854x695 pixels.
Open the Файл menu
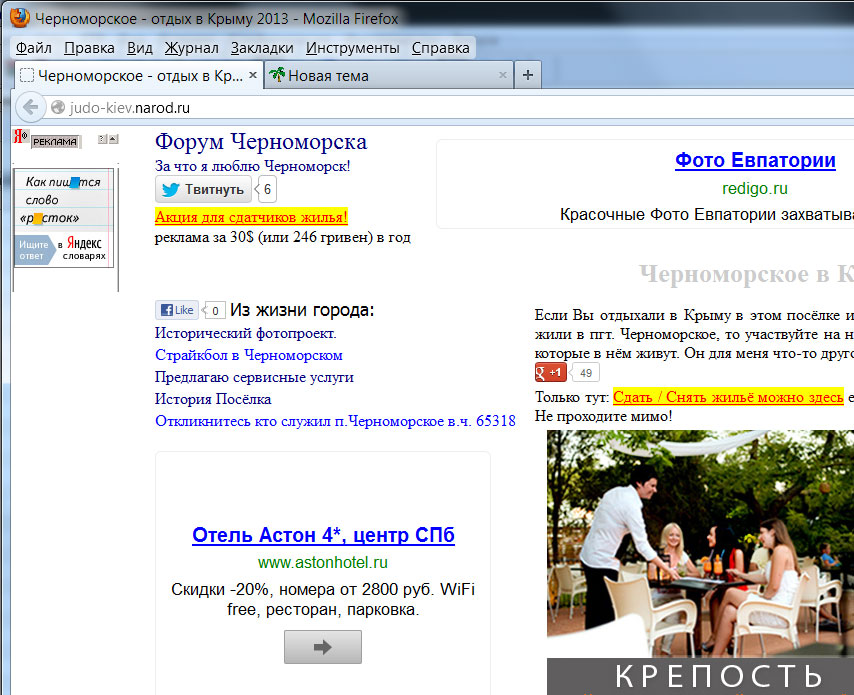pyautogui.click(x=34, y=48)
